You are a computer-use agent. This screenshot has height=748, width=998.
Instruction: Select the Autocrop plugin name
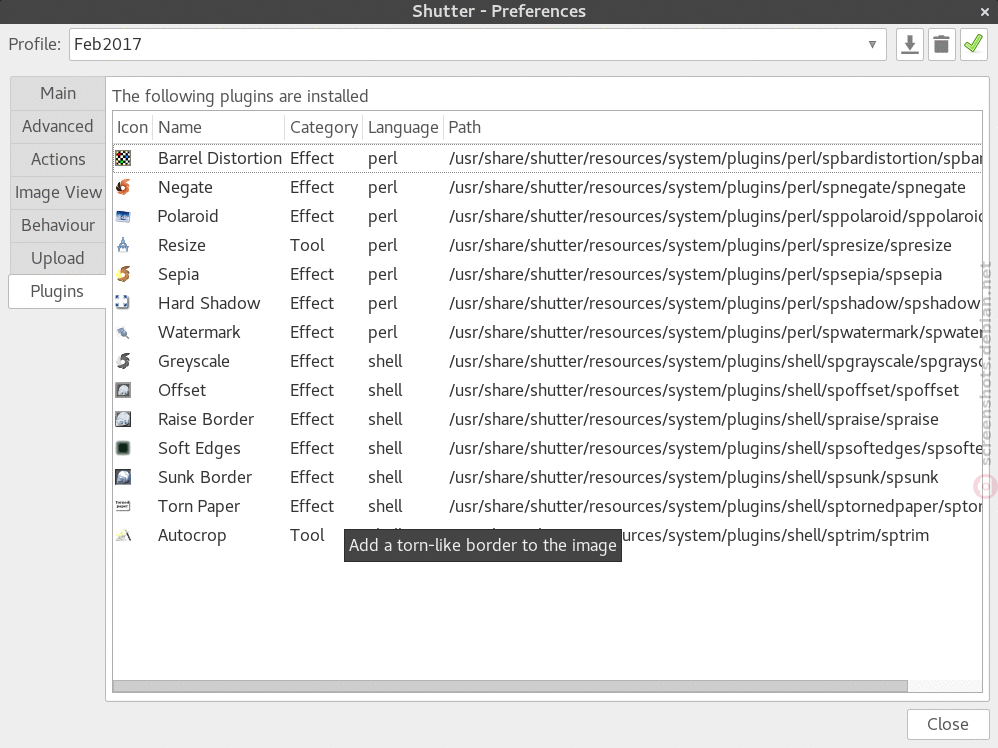192,535
